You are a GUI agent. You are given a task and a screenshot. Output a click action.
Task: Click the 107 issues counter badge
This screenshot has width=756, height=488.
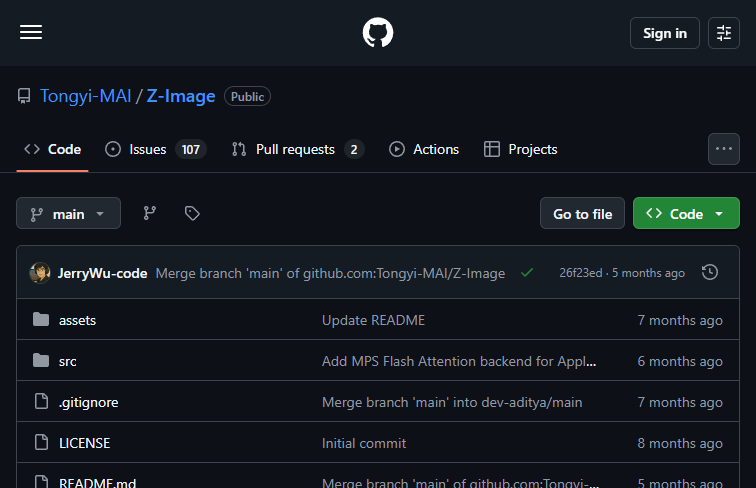pos(190,149)
